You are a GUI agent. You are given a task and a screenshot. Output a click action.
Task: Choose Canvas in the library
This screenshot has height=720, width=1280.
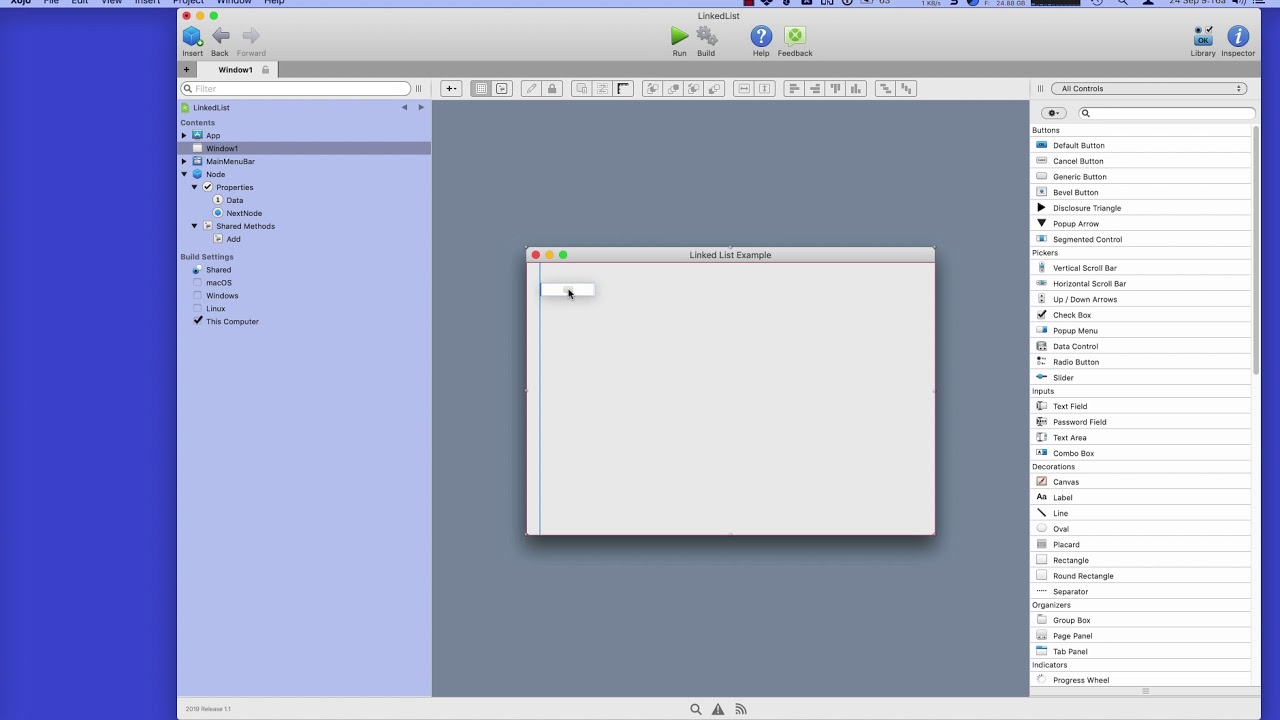click(1140, 482)
